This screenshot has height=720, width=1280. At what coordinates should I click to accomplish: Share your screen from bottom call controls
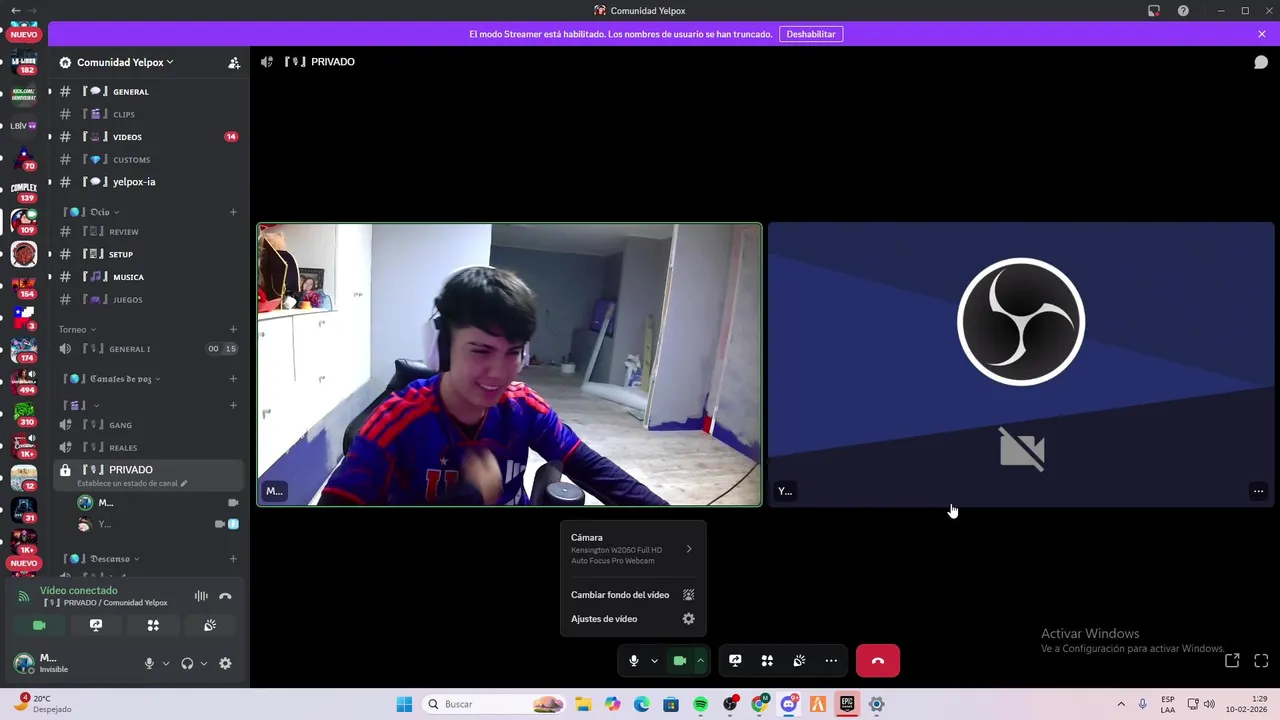pyautogui.click(x=735, y=661)
